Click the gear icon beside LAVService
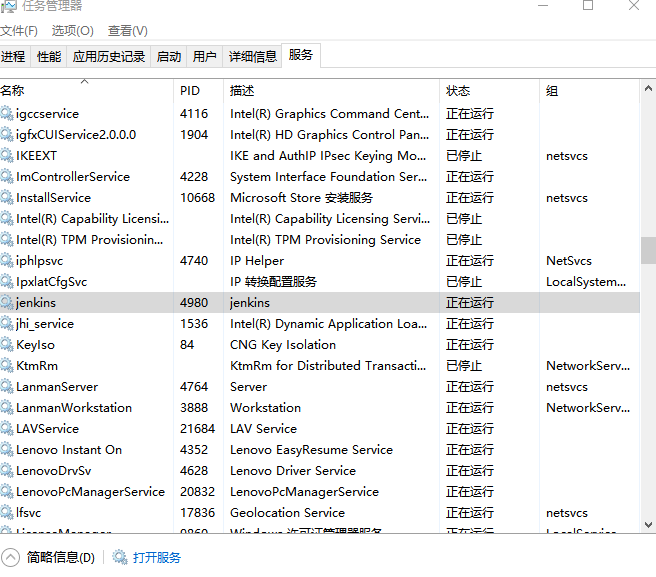The image size is (656, 577). (x=7, y=428)
